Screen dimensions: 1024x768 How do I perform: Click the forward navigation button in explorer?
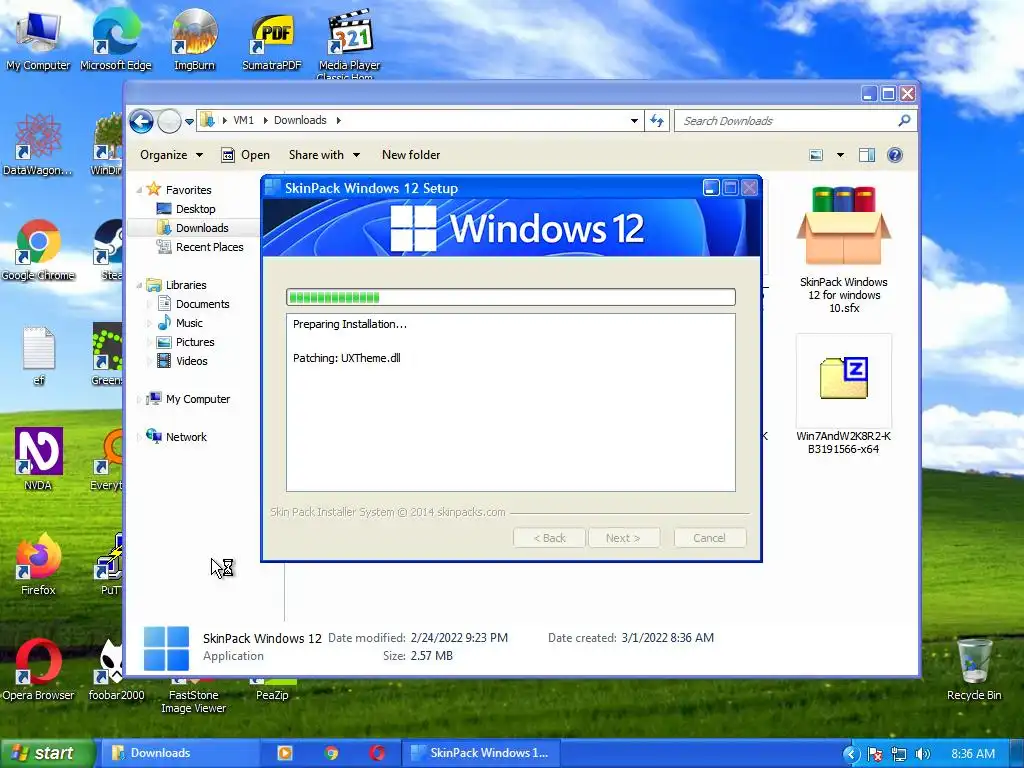coord(169,121)
